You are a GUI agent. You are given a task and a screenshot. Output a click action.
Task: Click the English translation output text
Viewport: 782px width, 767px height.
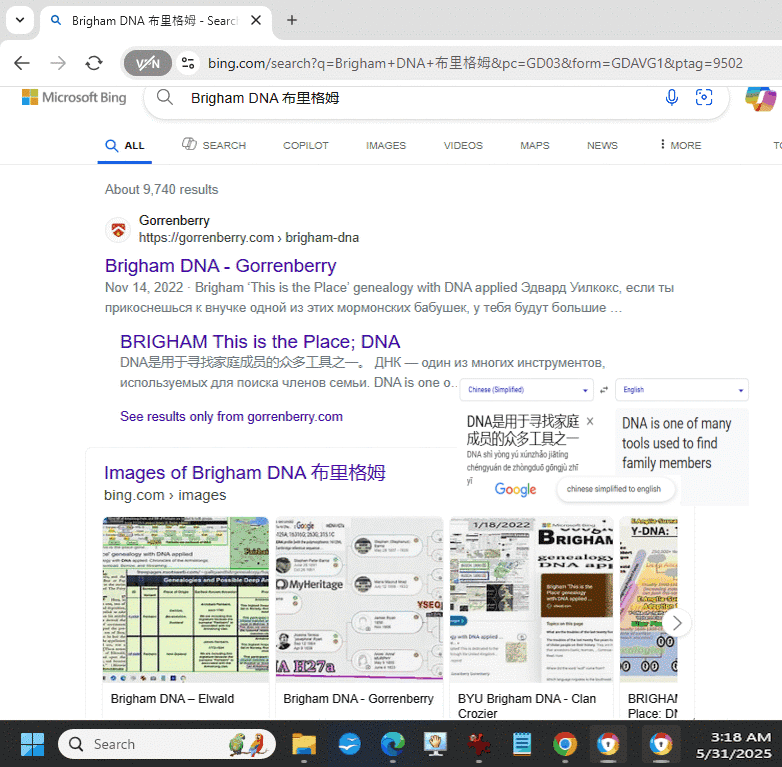[x=676, y=443]
